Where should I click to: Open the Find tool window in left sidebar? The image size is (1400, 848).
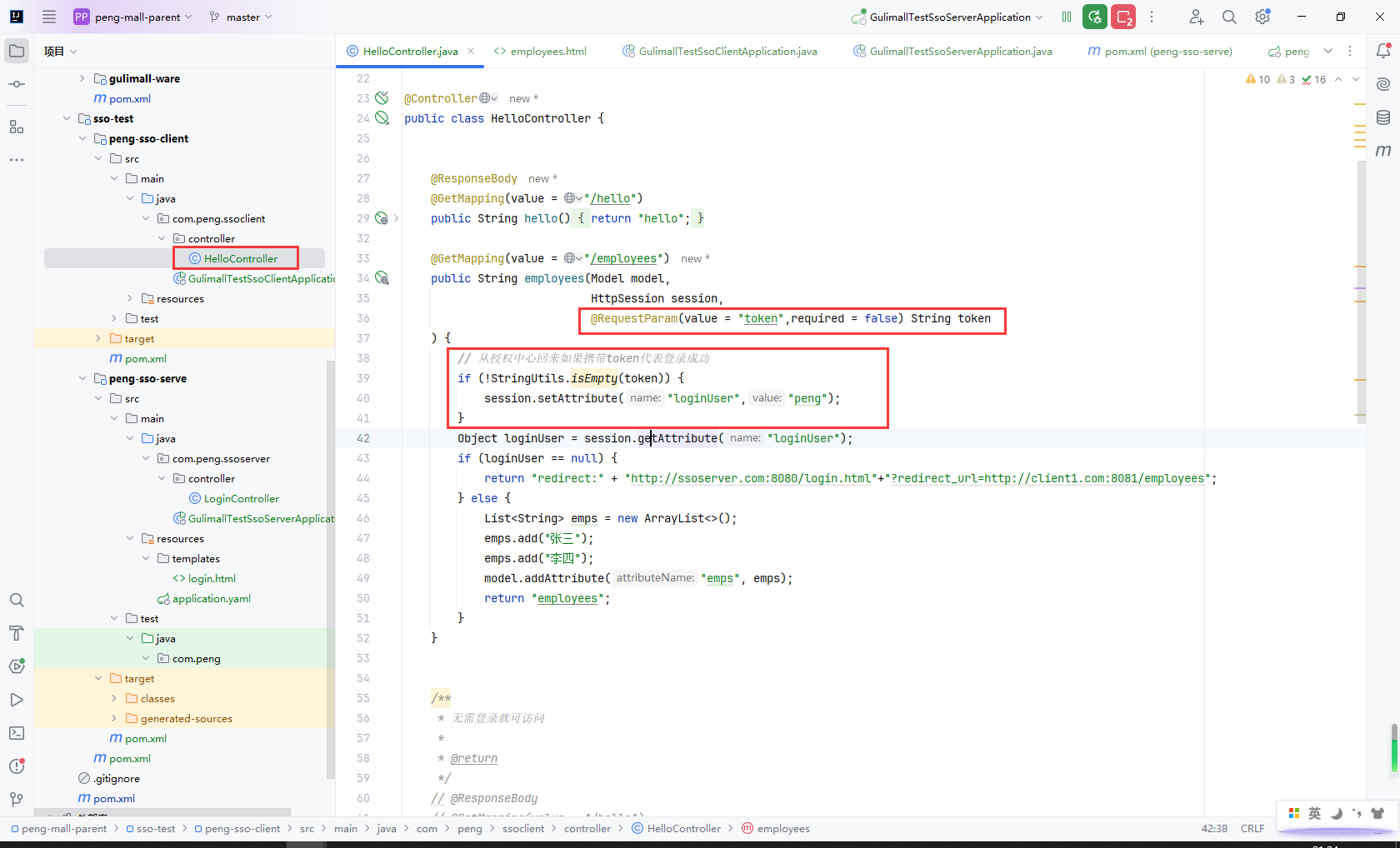(x=17, y=600)
